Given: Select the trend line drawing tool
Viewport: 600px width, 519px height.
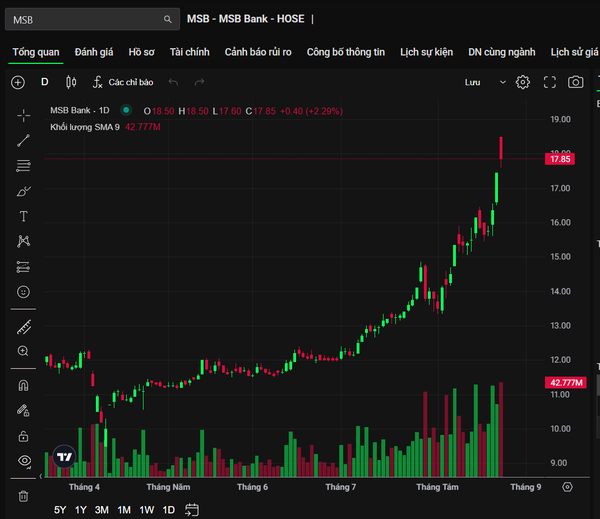Looking at the screenshot, I should pyautogui.click(x=23, y=140).
